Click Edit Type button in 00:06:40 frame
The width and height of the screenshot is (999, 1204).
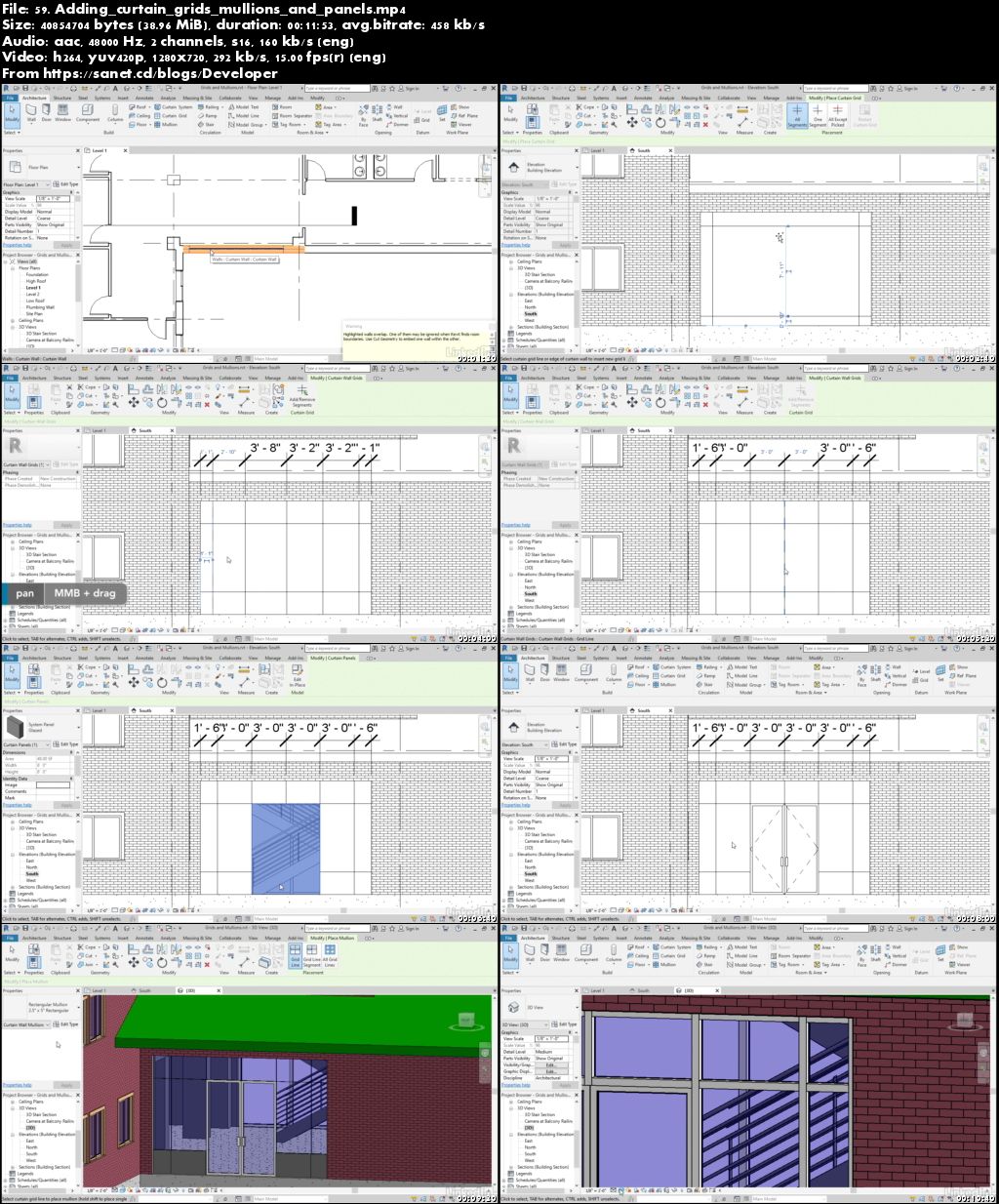pyautogui.click(x=65, y=744)
